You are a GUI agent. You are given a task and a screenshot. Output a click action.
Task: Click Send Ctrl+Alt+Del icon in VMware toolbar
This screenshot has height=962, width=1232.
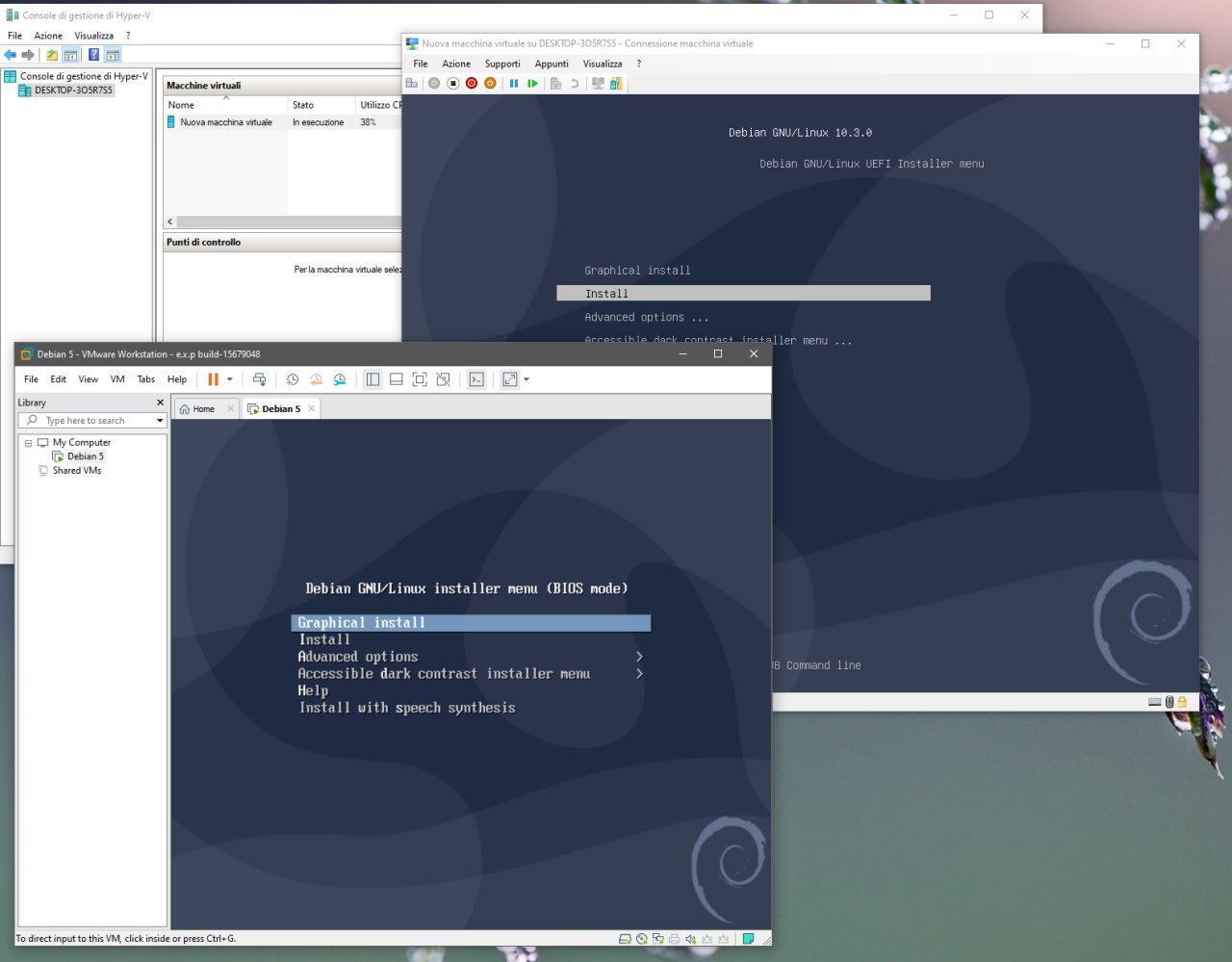tap(259, 379)
